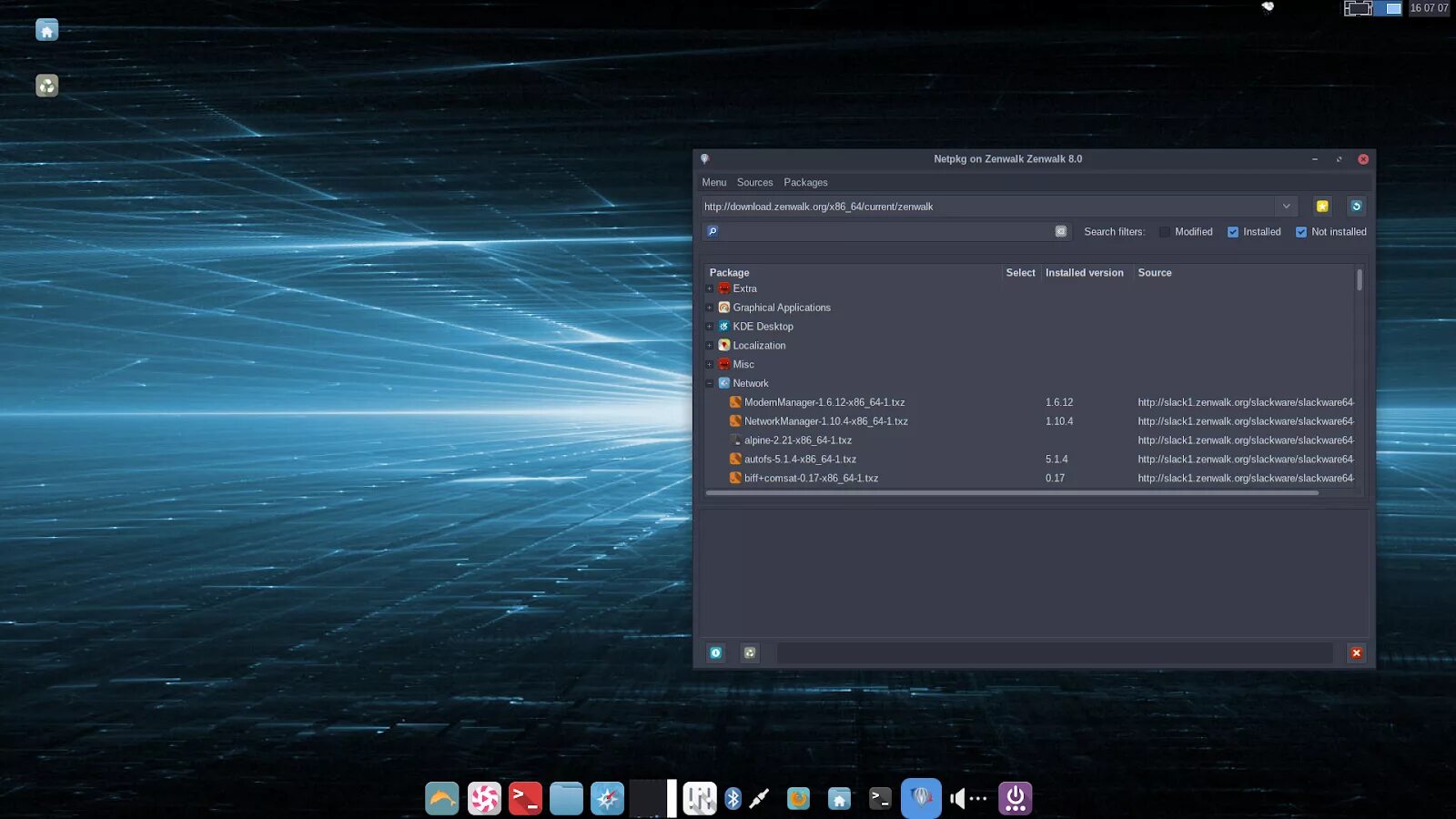The image size is (1456, 819).
Task: Click the purple power button in dock
Action: [1015, 799]
